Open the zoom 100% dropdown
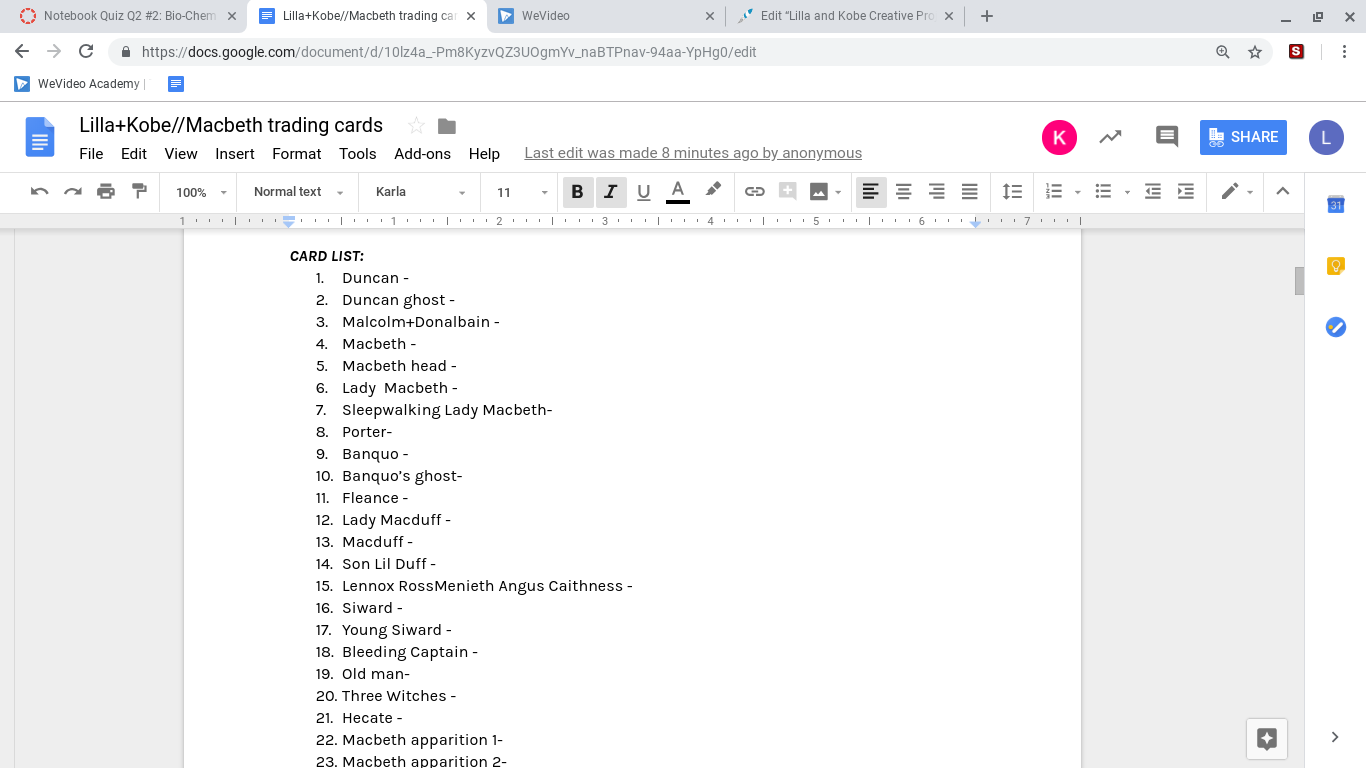The height and width of the screenshot is (768, 1366). (x=201, y=192)
